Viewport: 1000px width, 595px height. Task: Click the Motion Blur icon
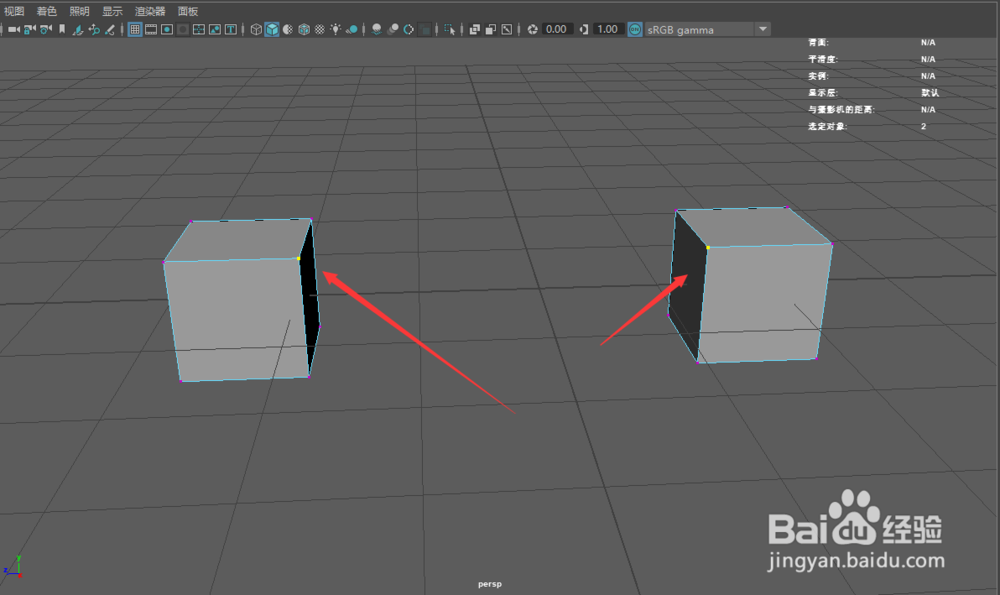[393, 29]
